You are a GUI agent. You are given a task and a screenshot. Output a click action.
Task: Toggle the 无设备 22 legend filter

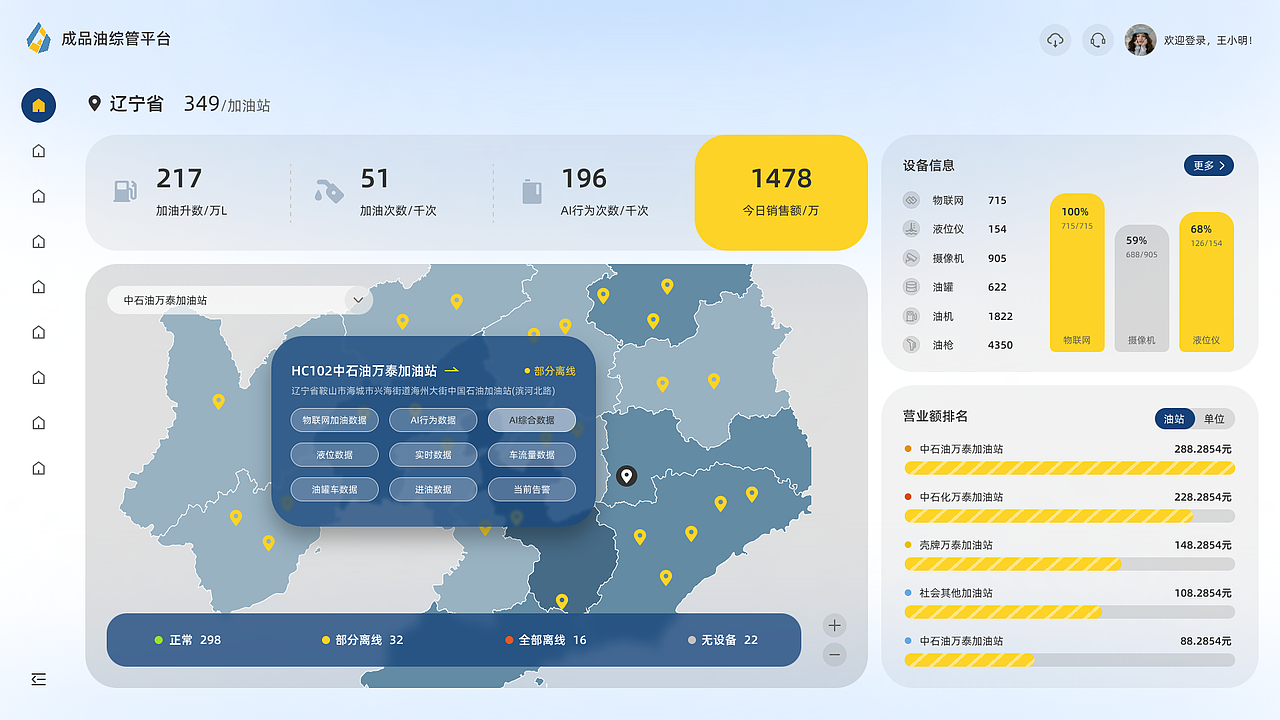[x=723, y=640]
